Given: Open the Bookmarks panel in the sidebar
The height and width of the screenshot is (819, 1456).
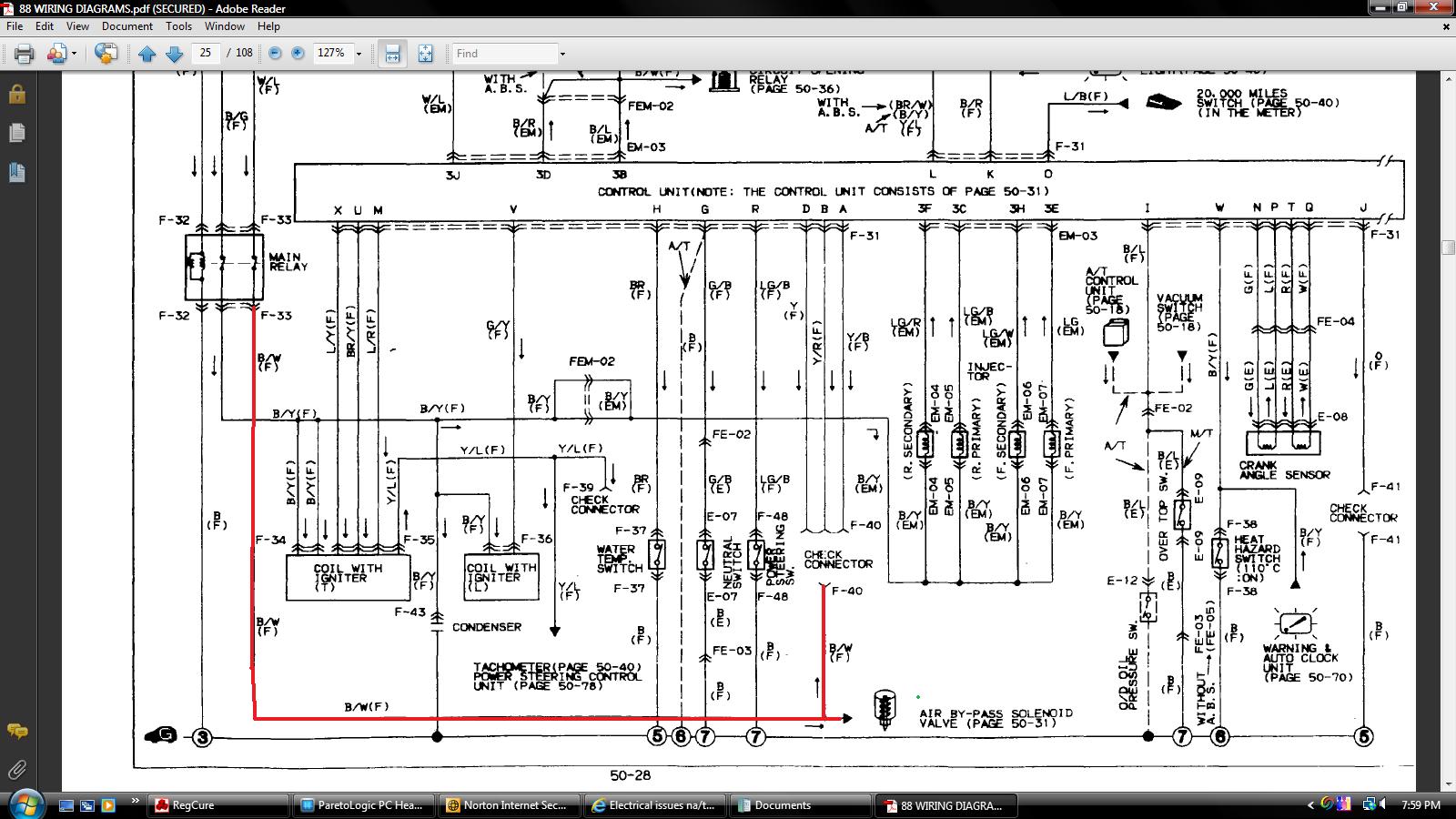Looking at the screenshot, I should (x=16, y=172).
